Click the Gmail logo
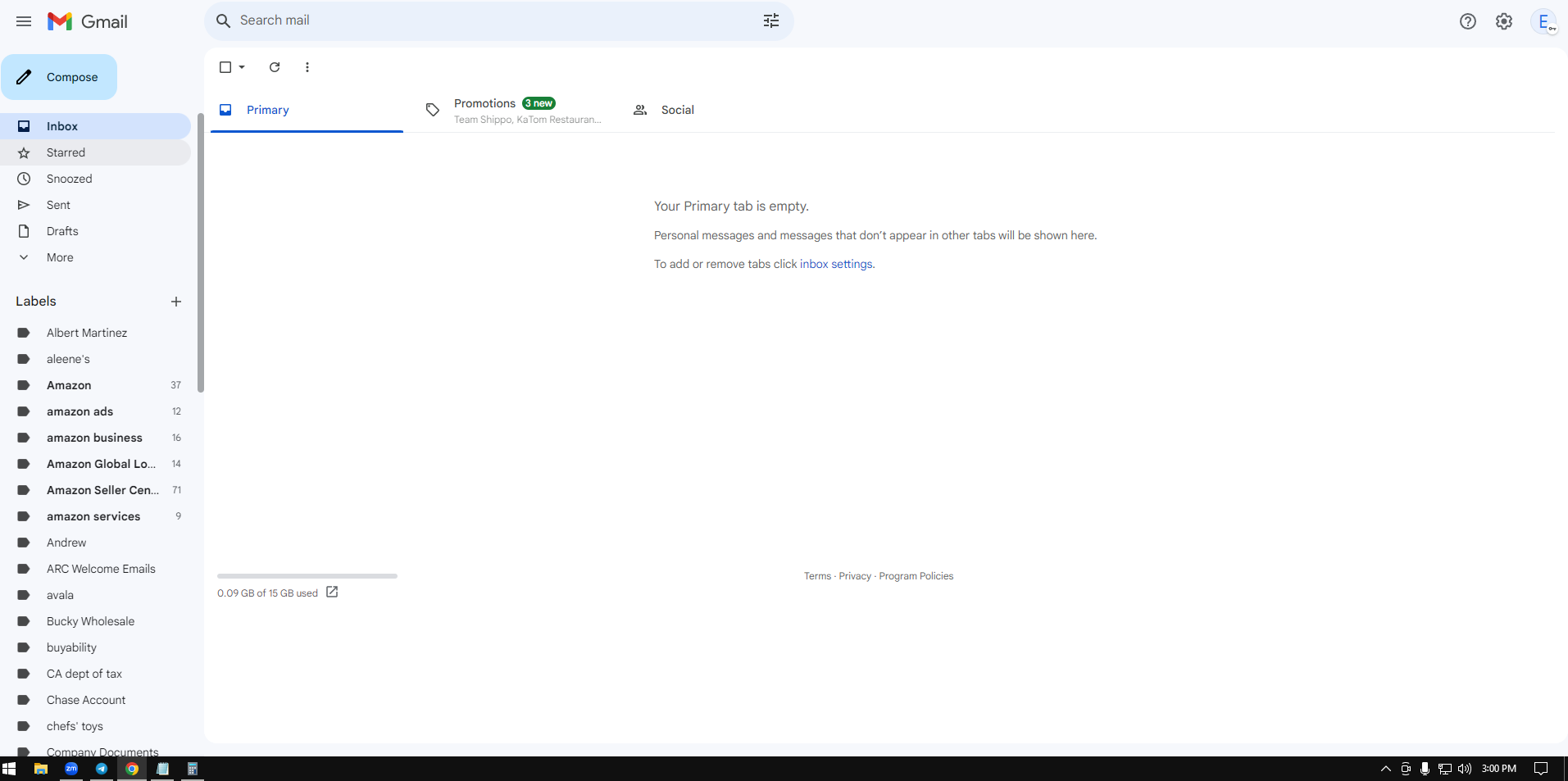The image size is (1568, 781). click(x=87, y=21)
